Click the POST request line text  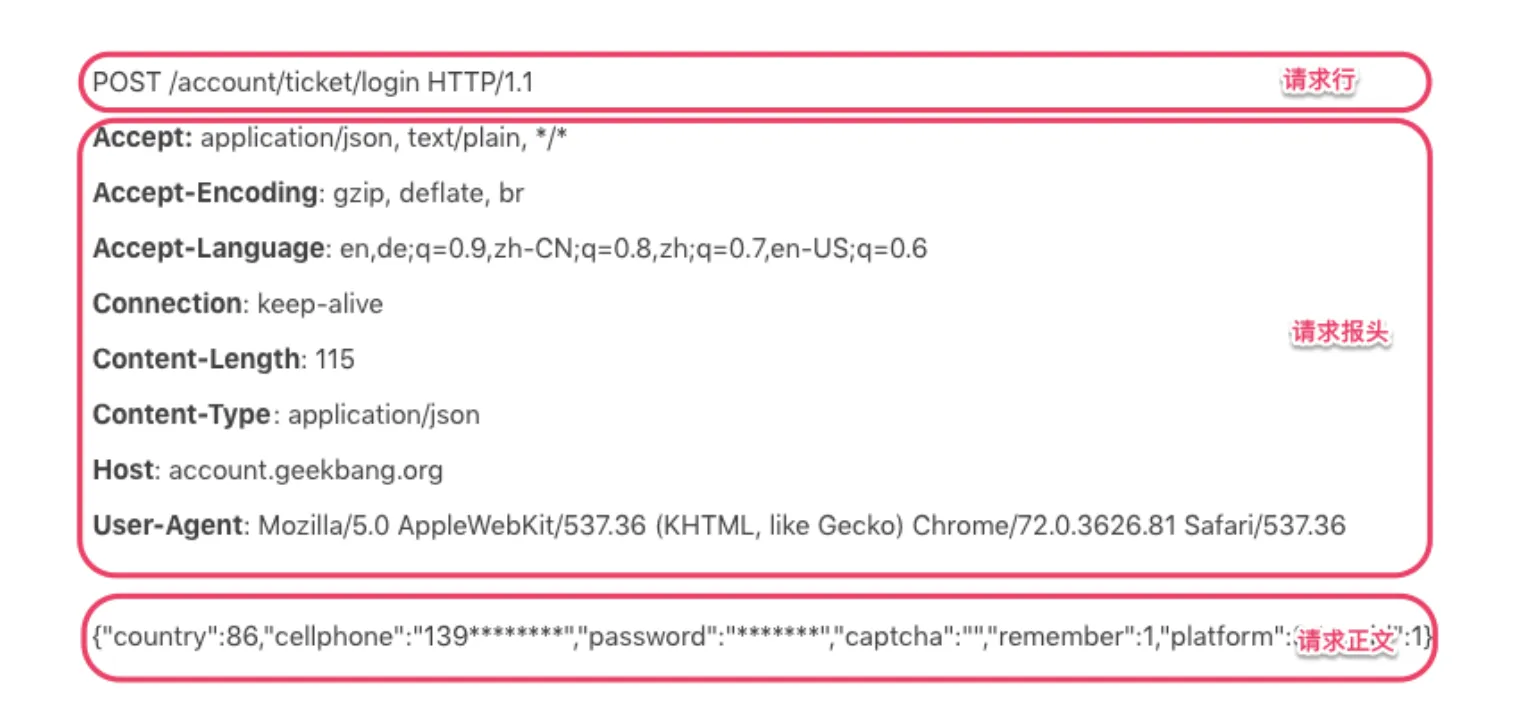(x=312, y=82)
